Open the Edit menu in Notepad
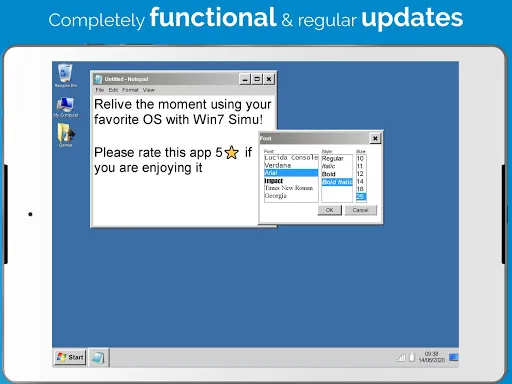 point(113,90)
